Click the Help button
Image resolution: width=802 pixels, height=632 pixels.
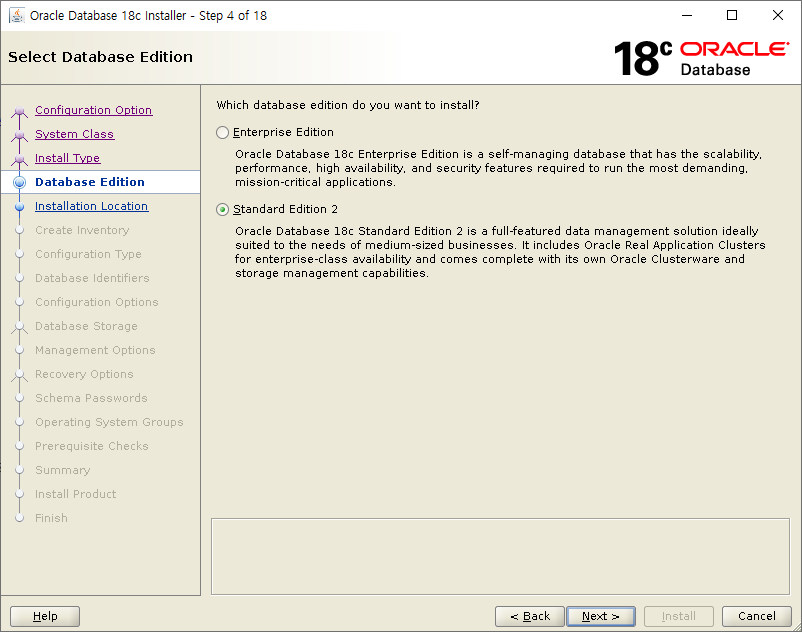tap(45, 616)
